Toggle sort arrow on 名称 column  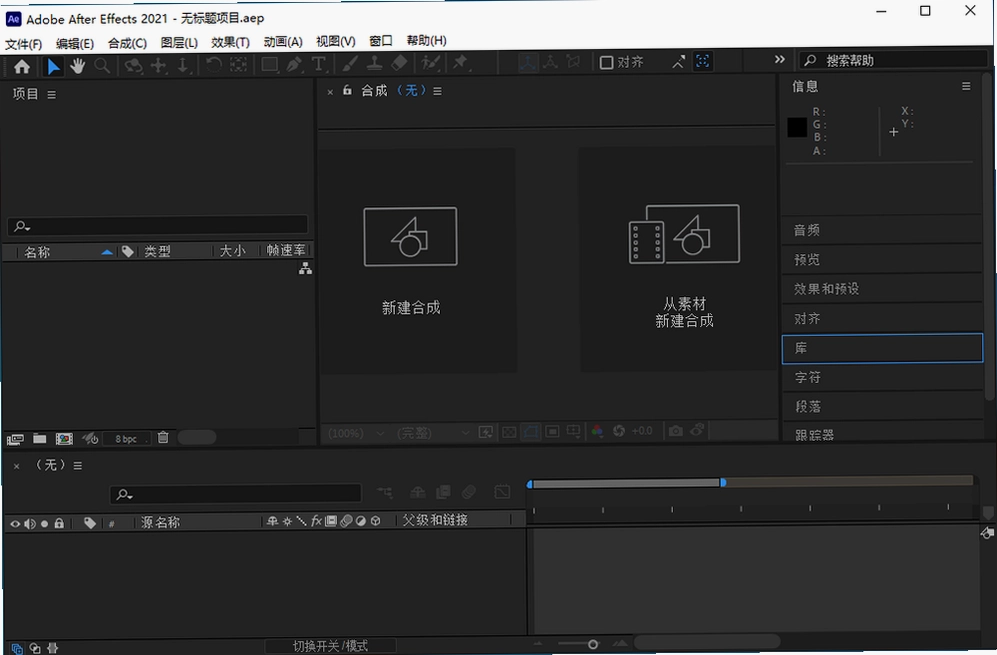[x=107, y=252]
